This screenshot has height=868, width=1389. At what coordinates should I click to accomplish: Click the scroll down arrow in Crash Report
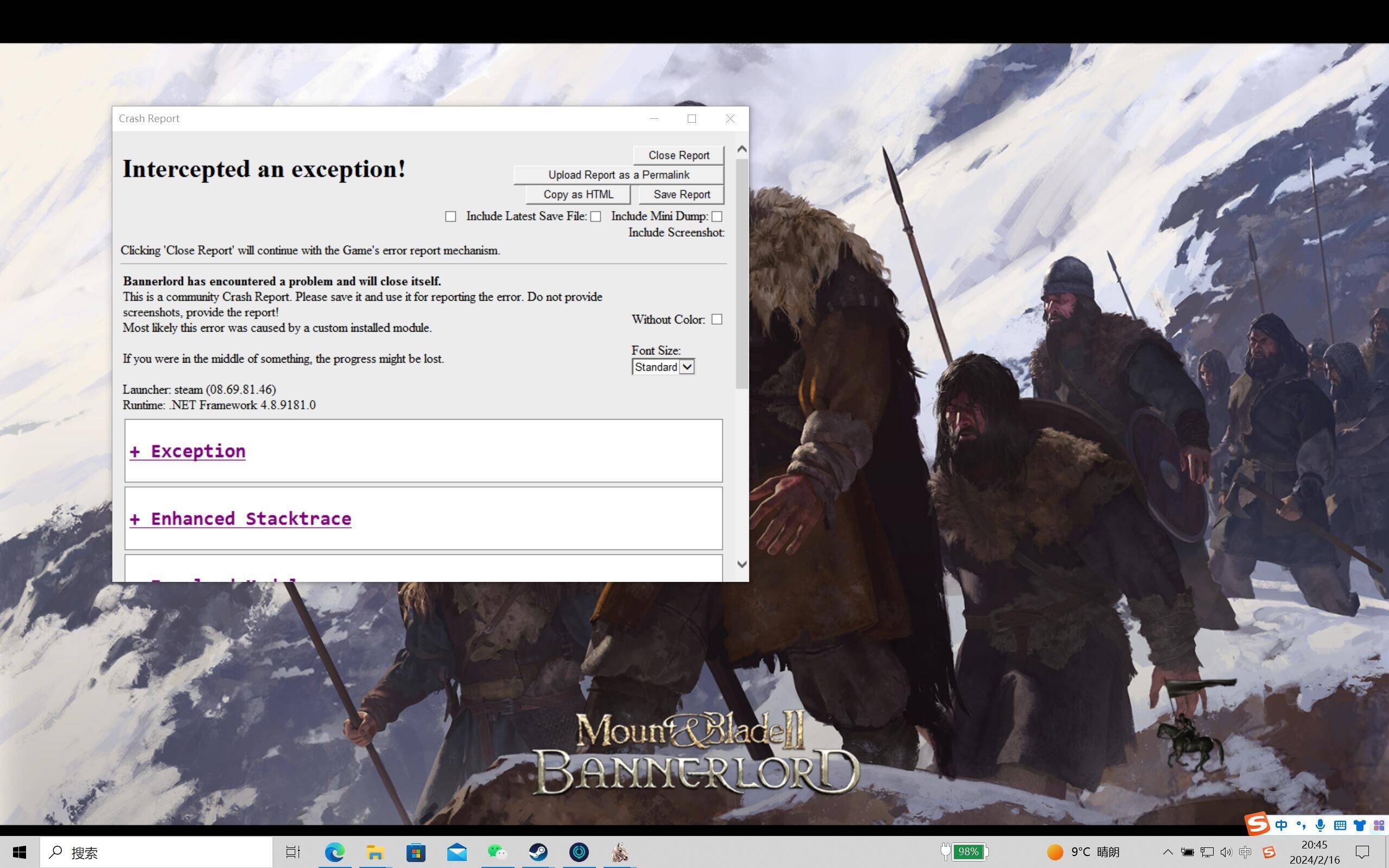point(741,565)
